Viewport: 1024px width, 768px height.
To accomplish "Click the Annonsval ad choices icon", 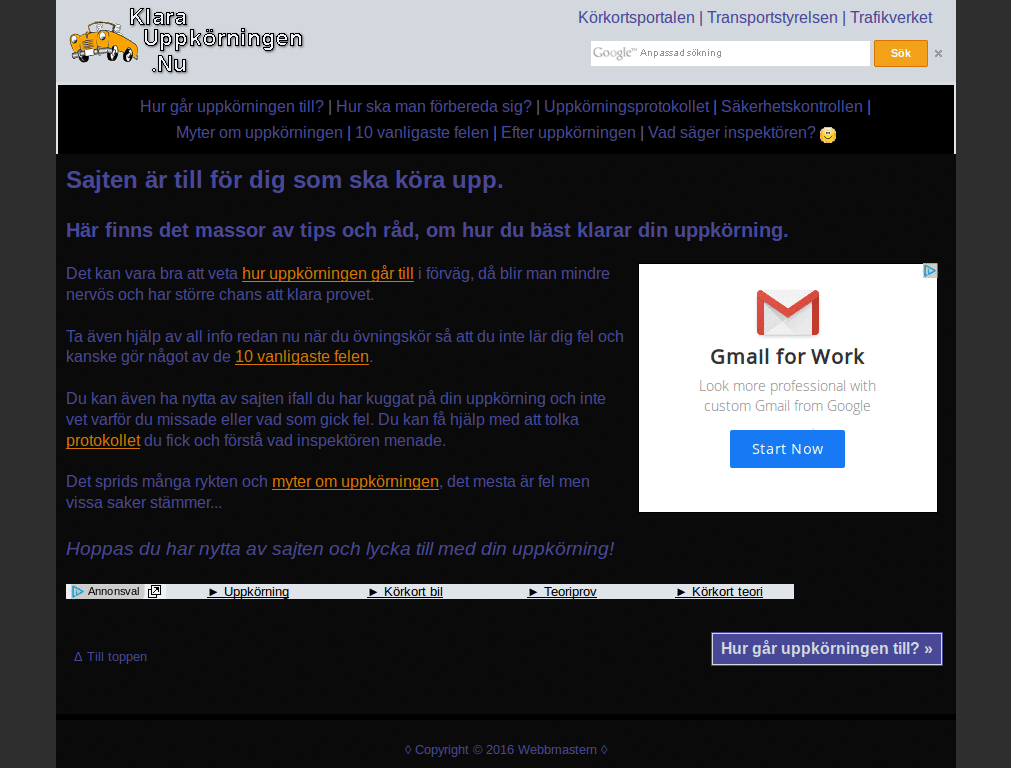I will [x=78, y=591].
